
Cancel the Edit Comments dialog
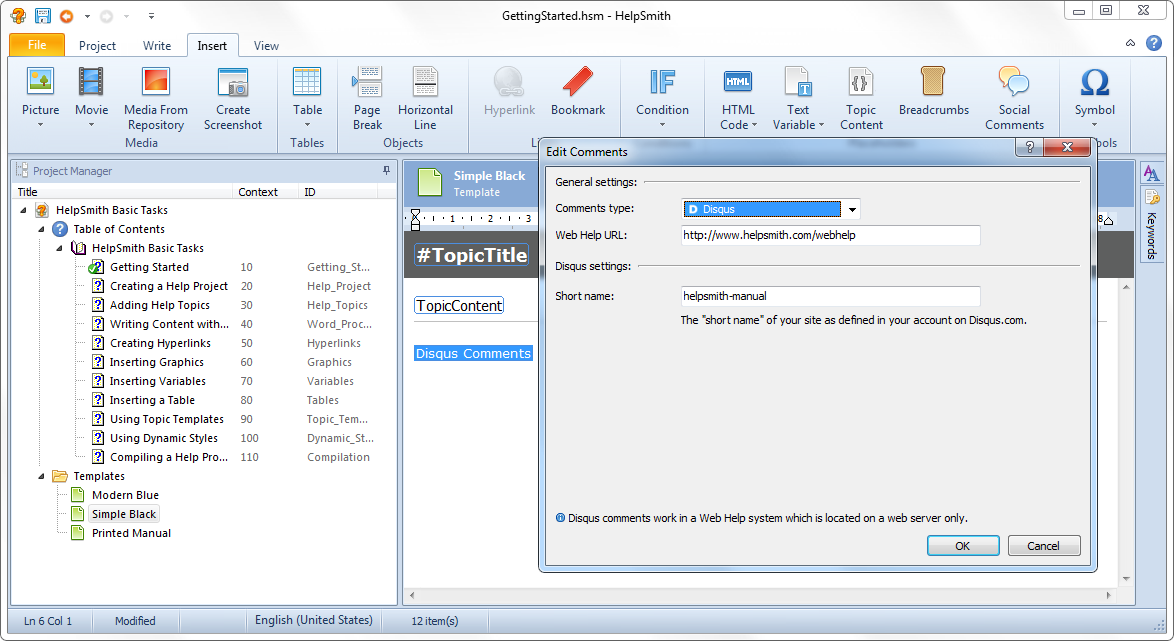click(x=1044, y=546)
